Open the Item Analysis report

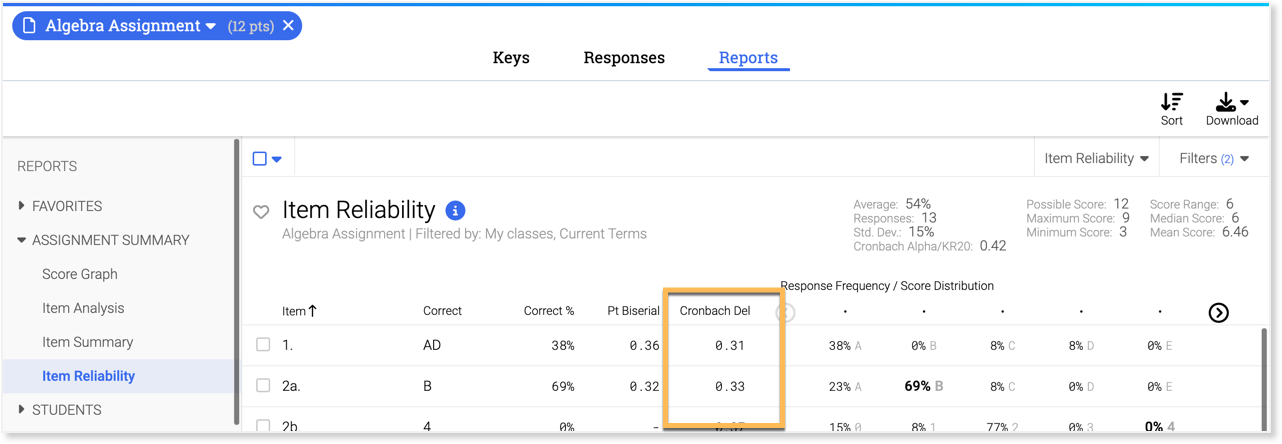tap(83, 308)
